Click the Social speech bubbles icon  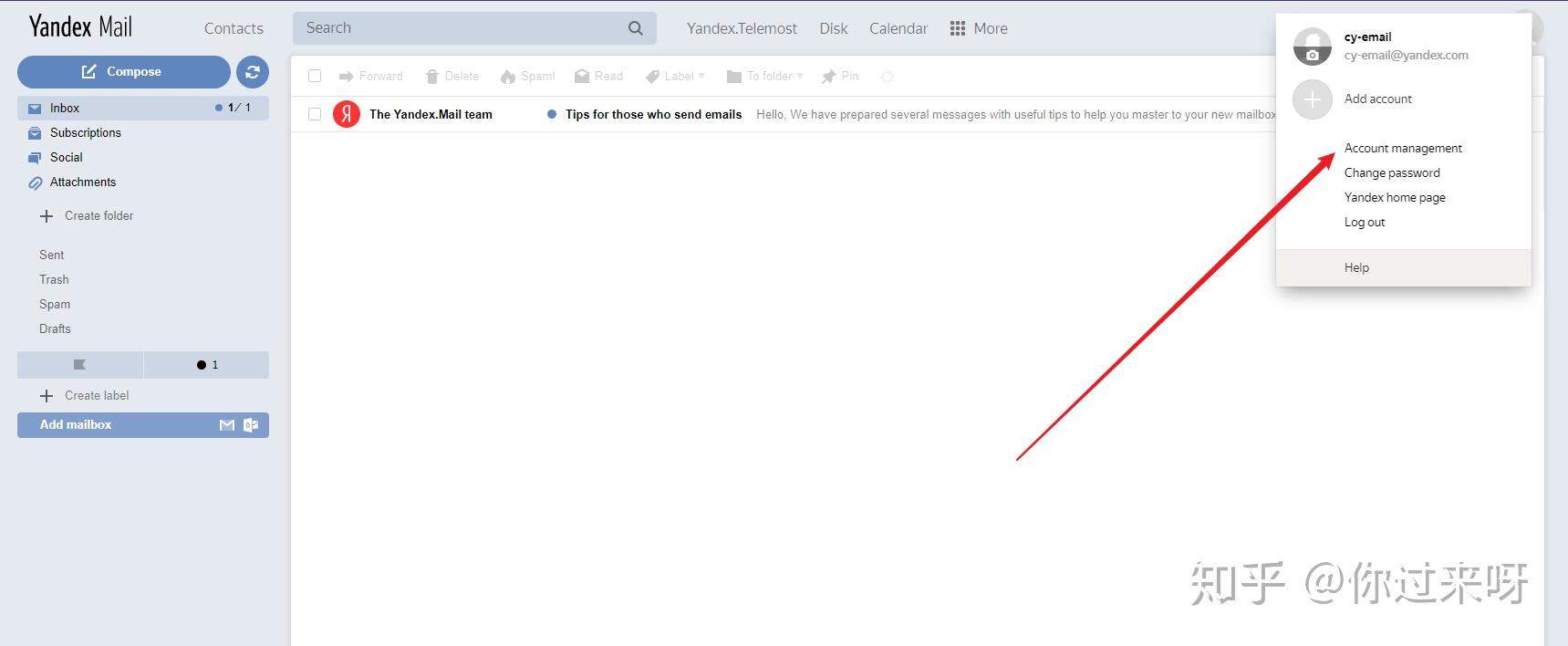[x=35, y=158]
